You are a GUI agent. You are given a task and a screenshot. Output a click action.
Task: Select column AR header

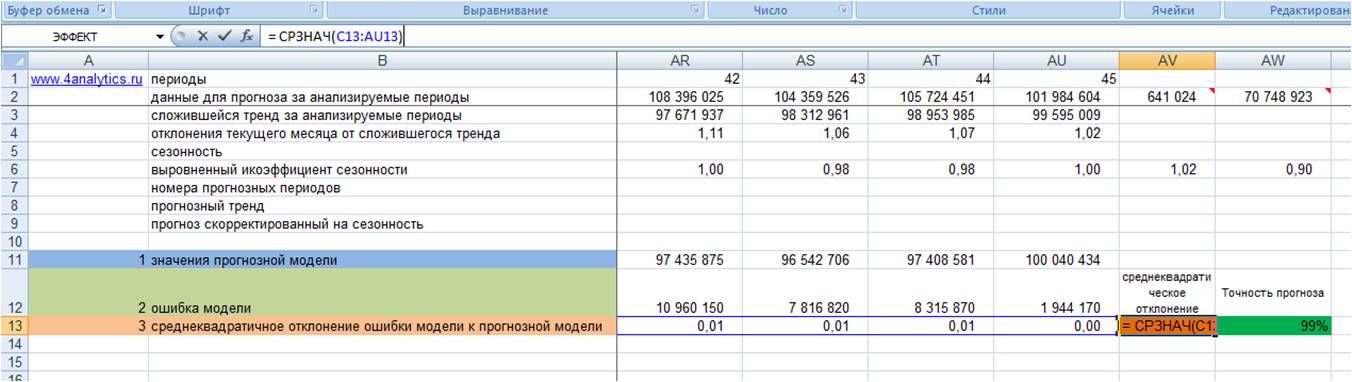pos(680,61)
